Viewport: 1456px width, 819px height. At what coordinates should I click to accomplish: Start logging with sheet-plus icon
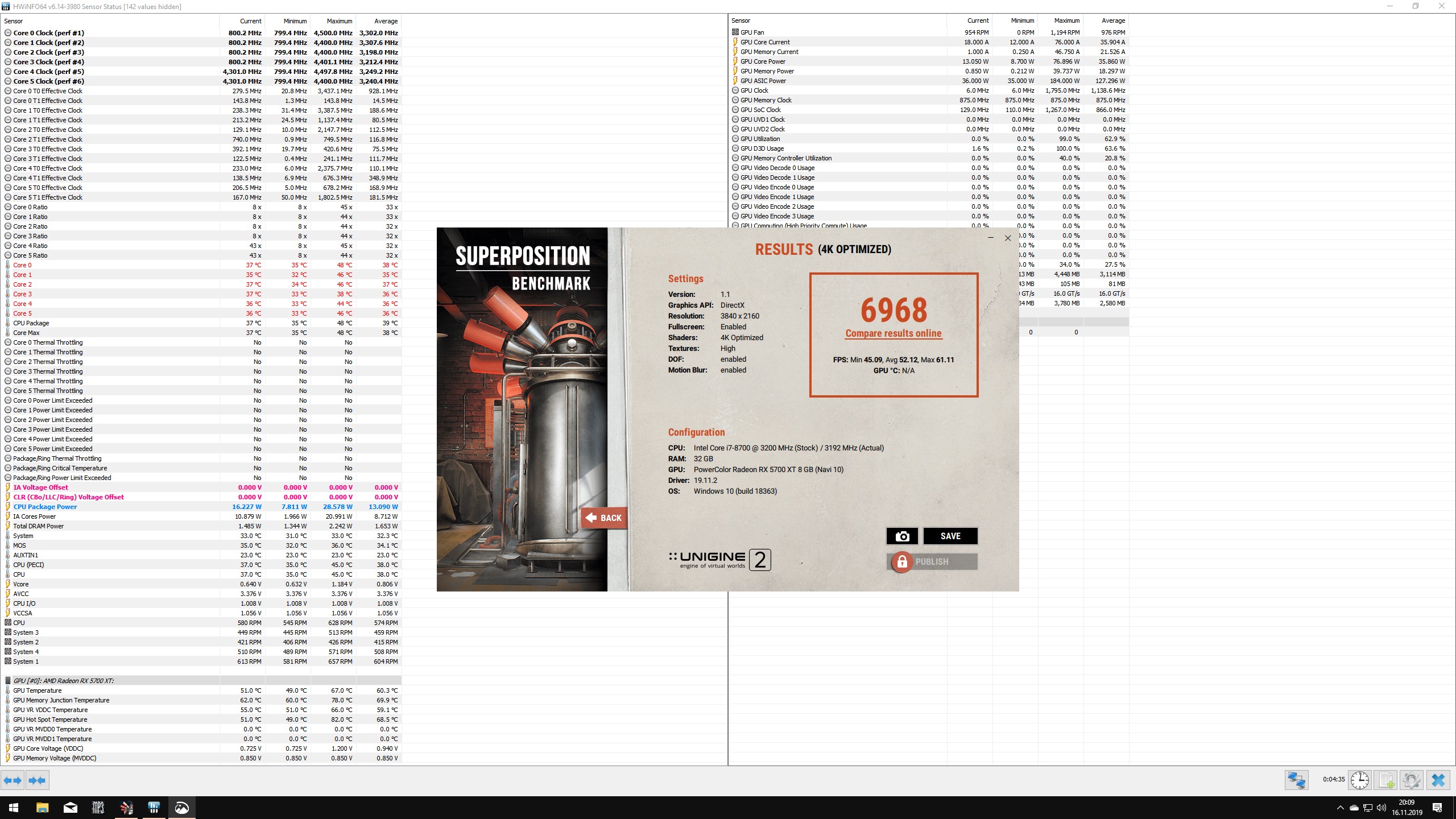[1386, 780]
